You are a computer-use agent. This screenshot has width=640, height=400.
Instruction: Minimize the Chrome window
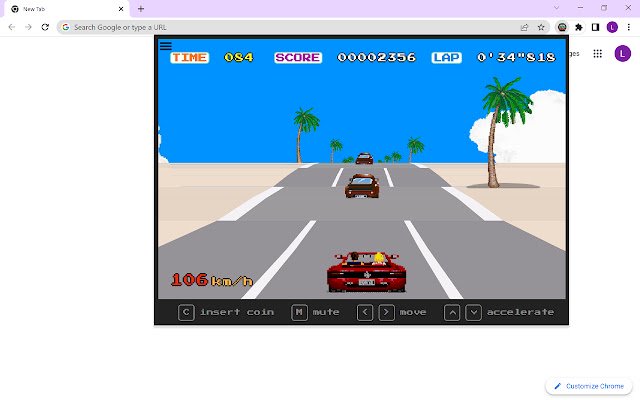[x=580, y=8]
